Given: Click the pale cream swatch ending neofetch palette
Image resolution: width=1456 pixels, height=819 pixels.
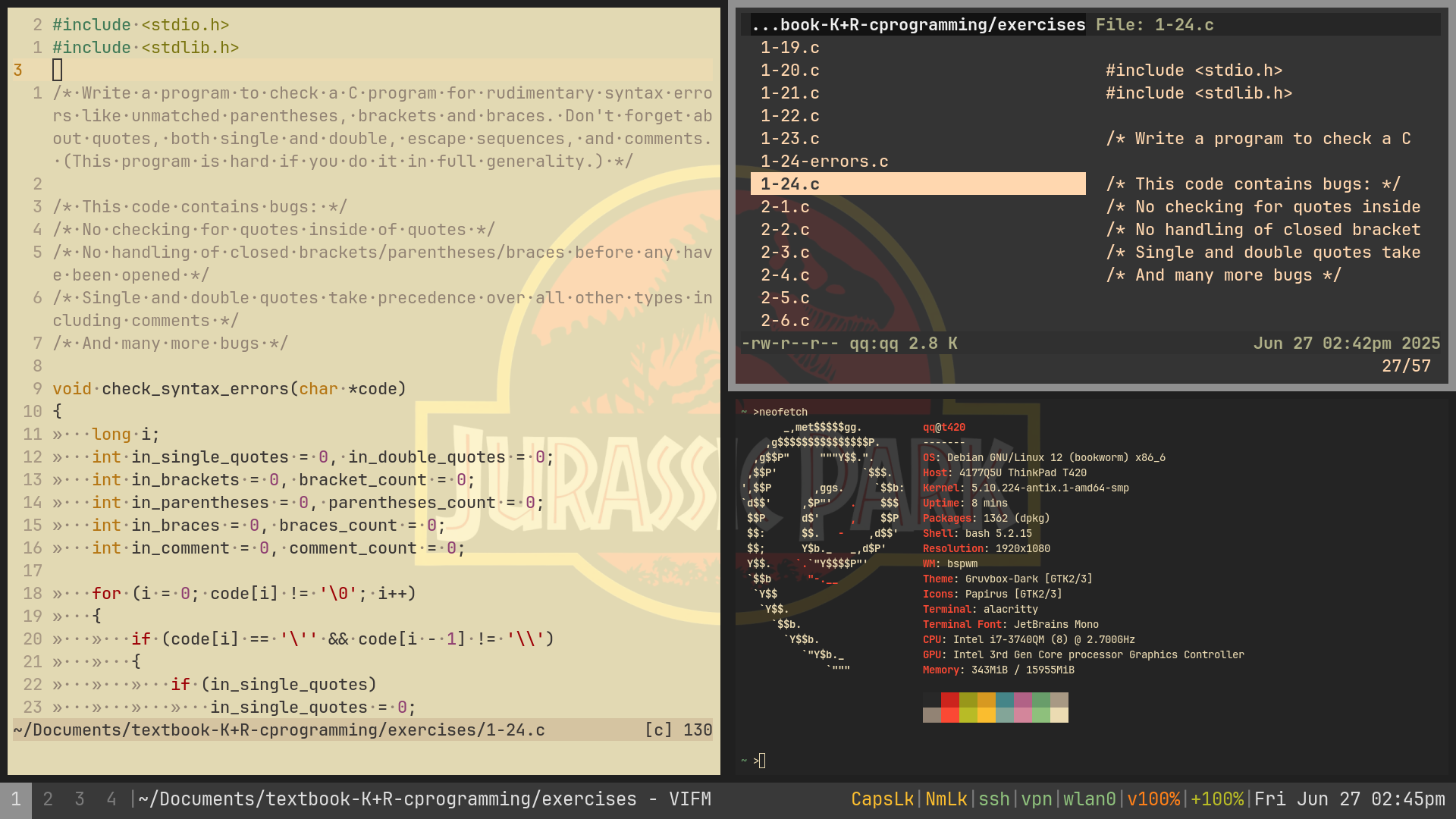Looking at the screenshot, I should coord(1059,715).
